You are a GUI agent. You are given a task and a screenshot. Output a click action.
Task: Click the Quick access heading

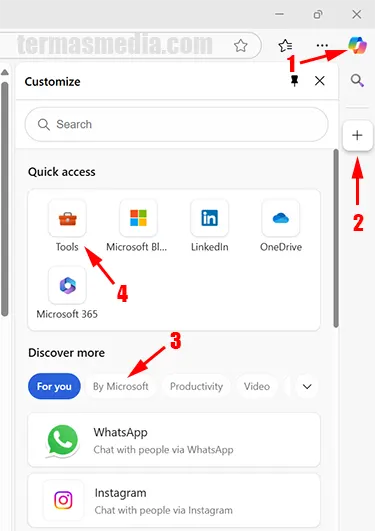pyautogui.click(x=62, y=172)
